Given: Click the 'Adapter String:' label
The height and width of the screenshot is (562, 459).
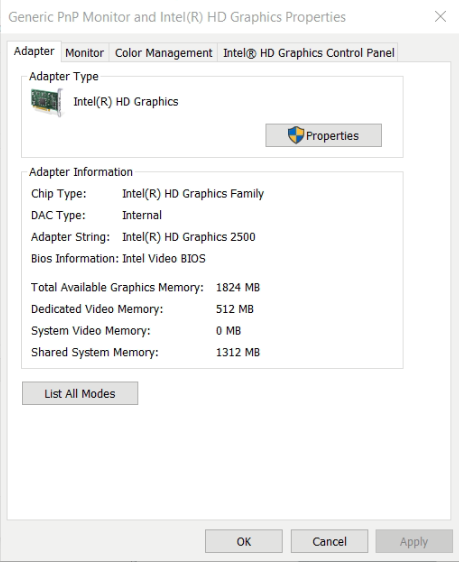Looking at the screenshot, I should (x=71, y=237).
